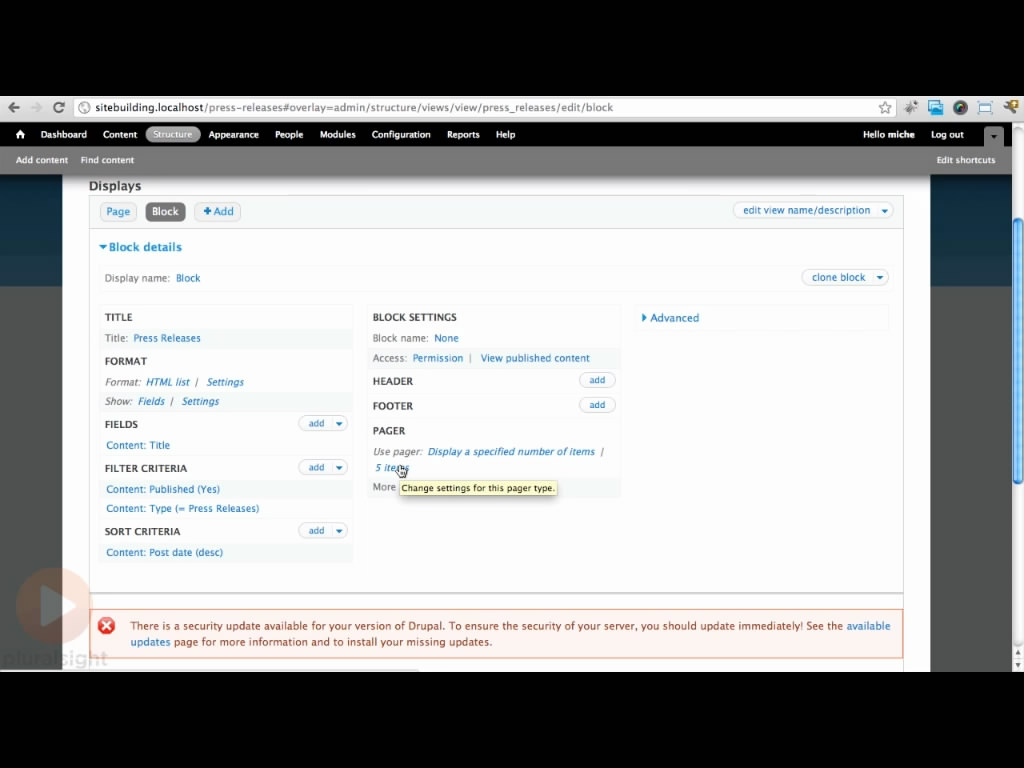Click the round dark extension icon
The width and height of the screenshot is (1024, 768).
tap(960, 108)
